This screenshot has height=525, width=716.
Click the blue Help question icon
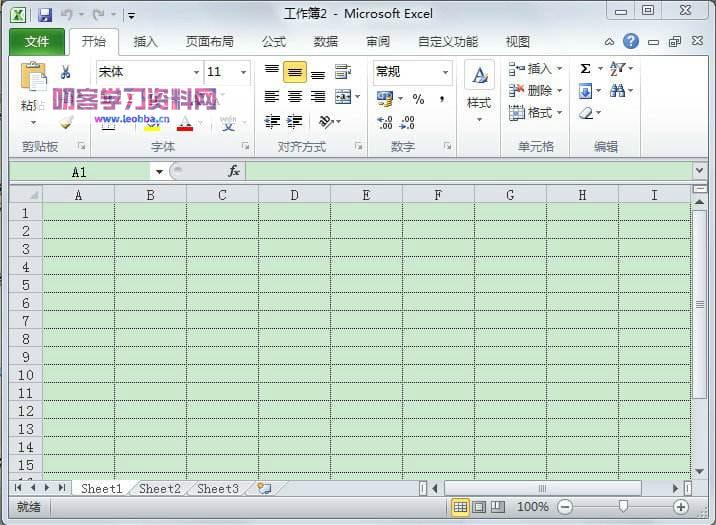tap(631, 41)
